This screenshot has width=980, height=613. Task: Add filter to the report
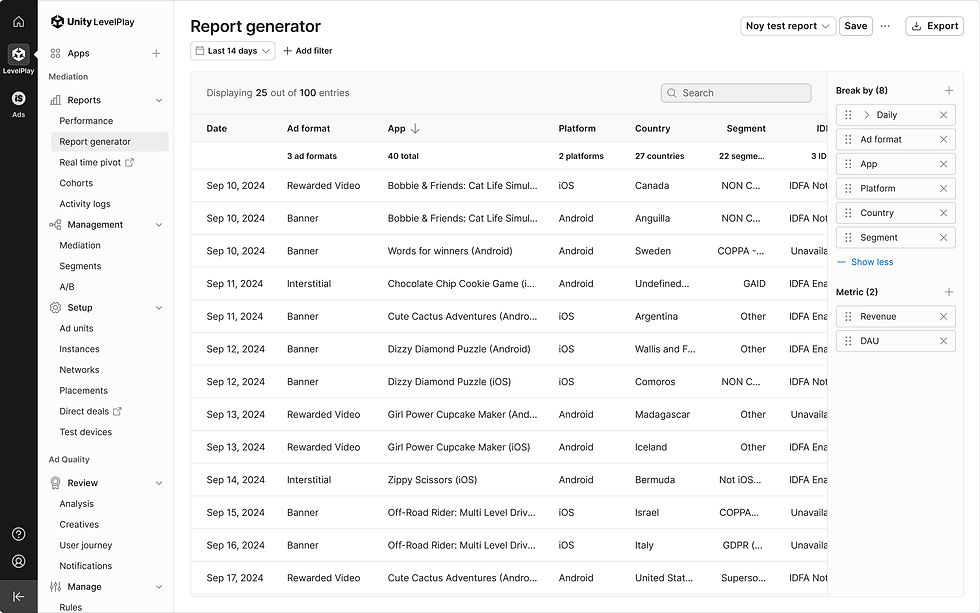[308, 51]
